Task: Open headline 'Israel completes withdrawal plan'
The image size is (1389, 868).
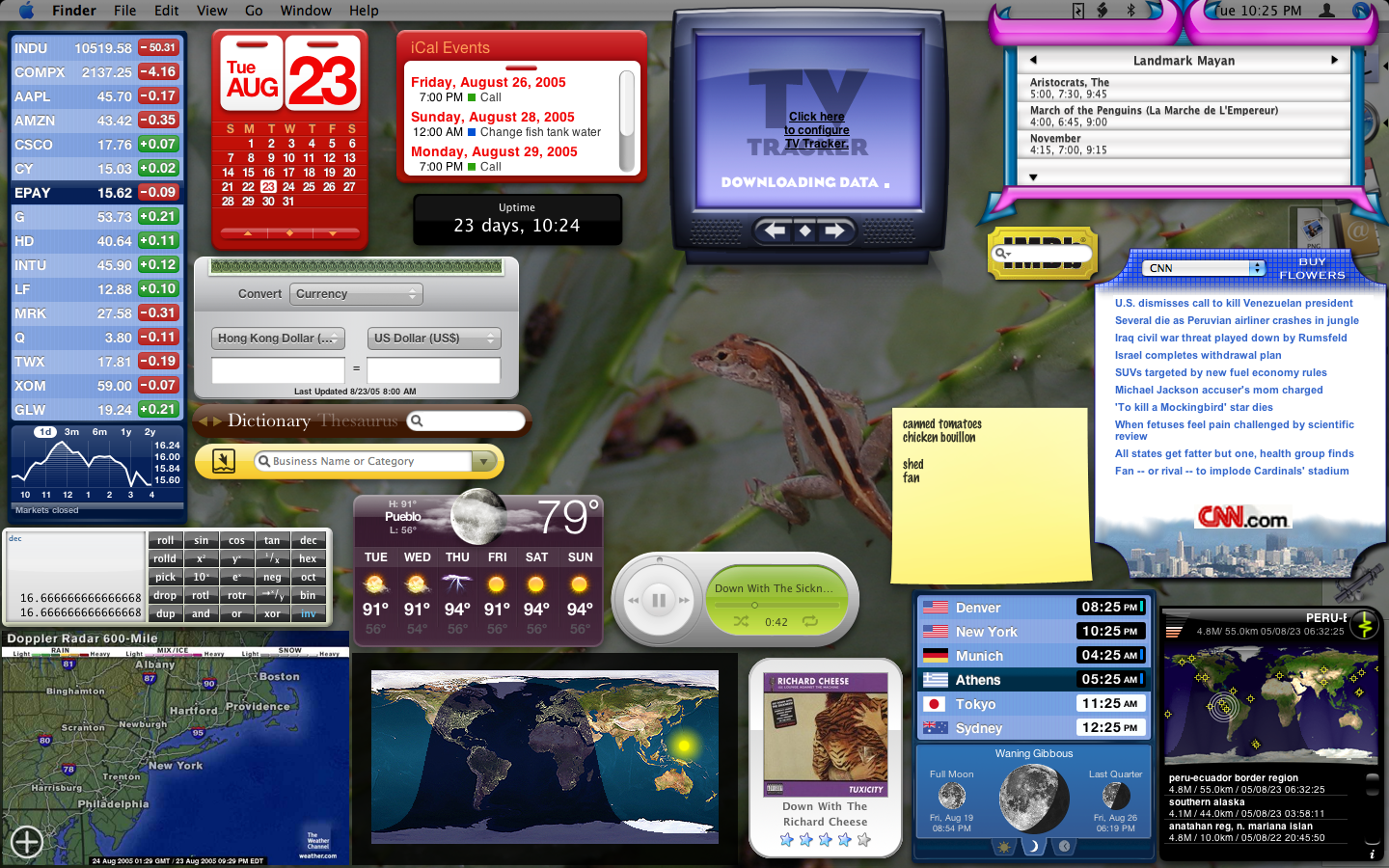Action: coord(1198,355)
